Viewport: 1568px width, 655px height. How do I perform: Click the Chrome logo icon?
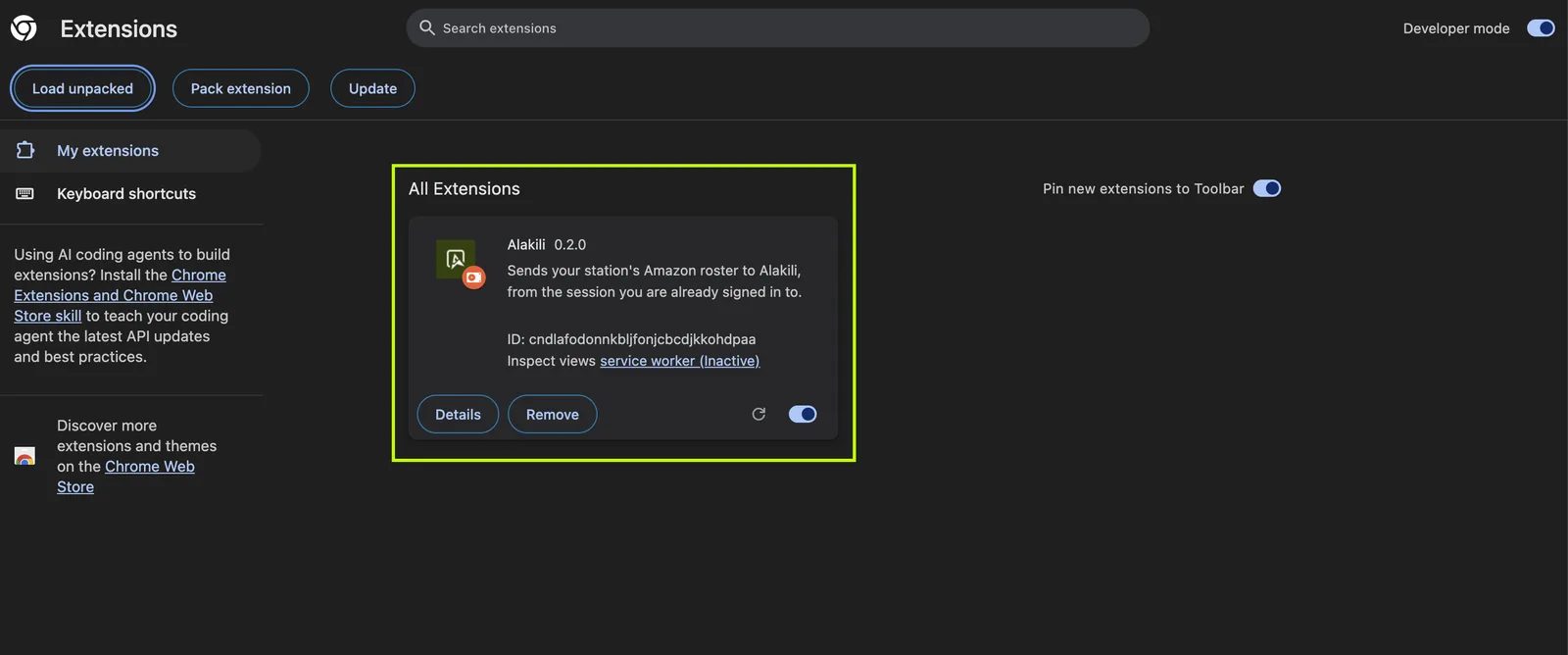point(24,28)
